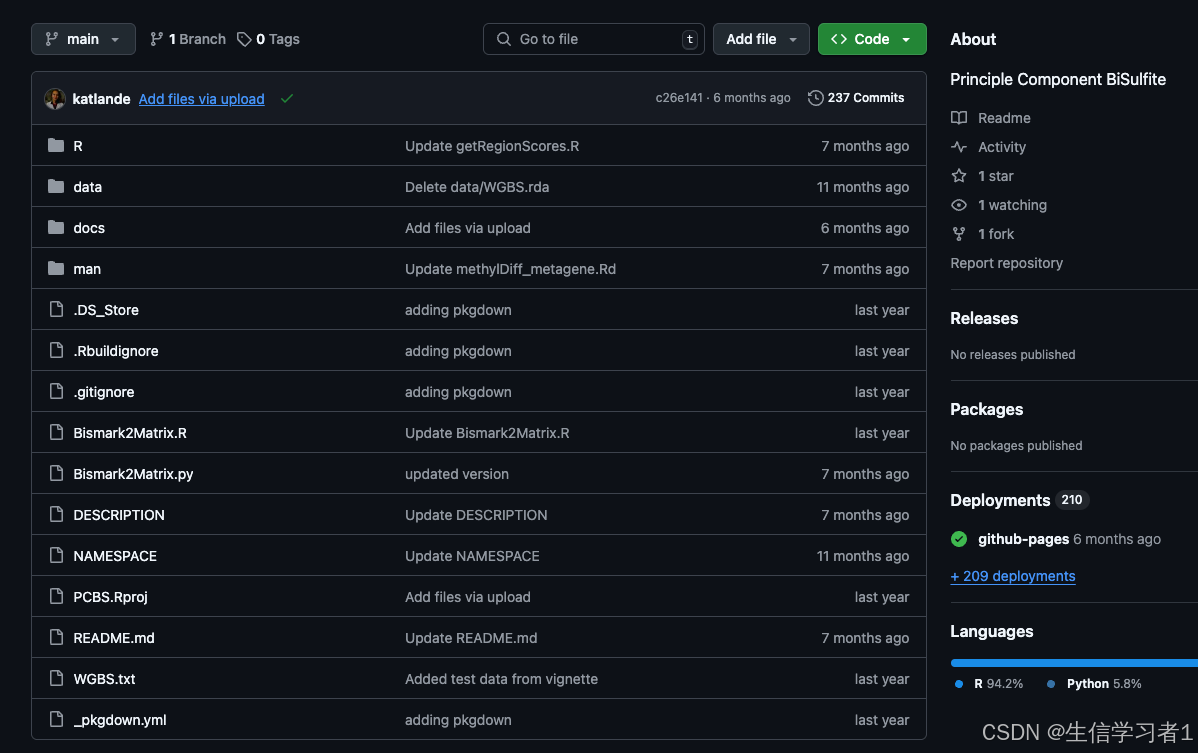The image size is (1198, 753).
Task: Open the Activity sidebar link
Action: 1002,147
